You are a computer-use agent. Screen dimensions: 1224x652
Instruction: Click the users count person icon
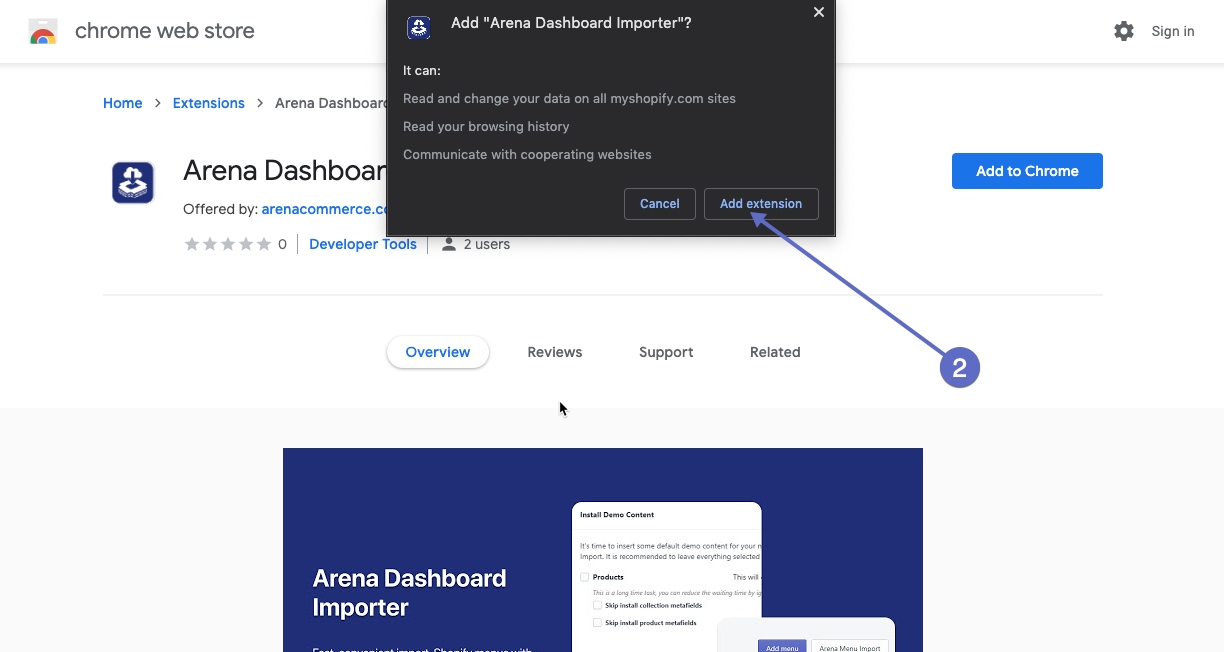449,244
